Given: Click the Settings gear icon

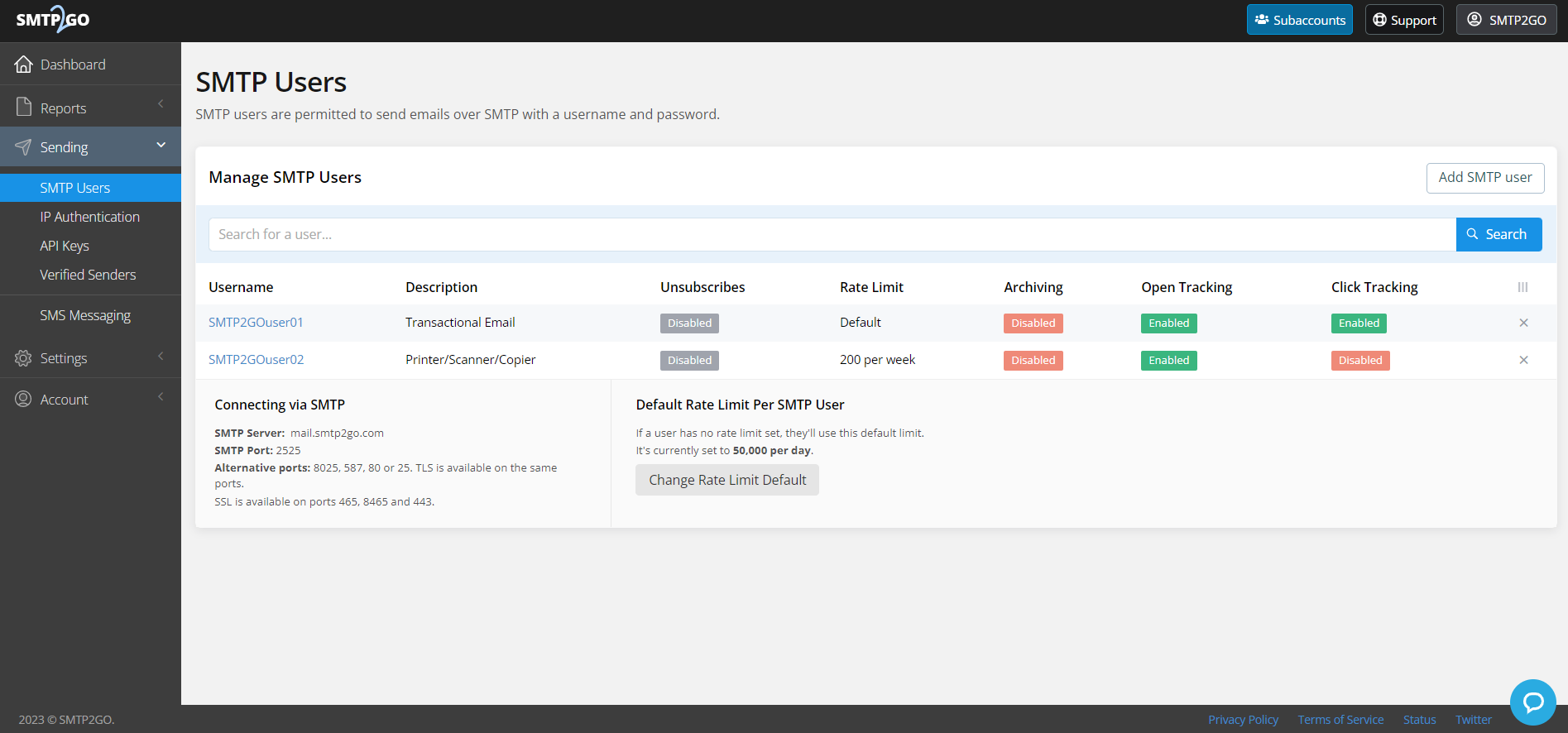Looking at the screenshot, I should 23,357.
